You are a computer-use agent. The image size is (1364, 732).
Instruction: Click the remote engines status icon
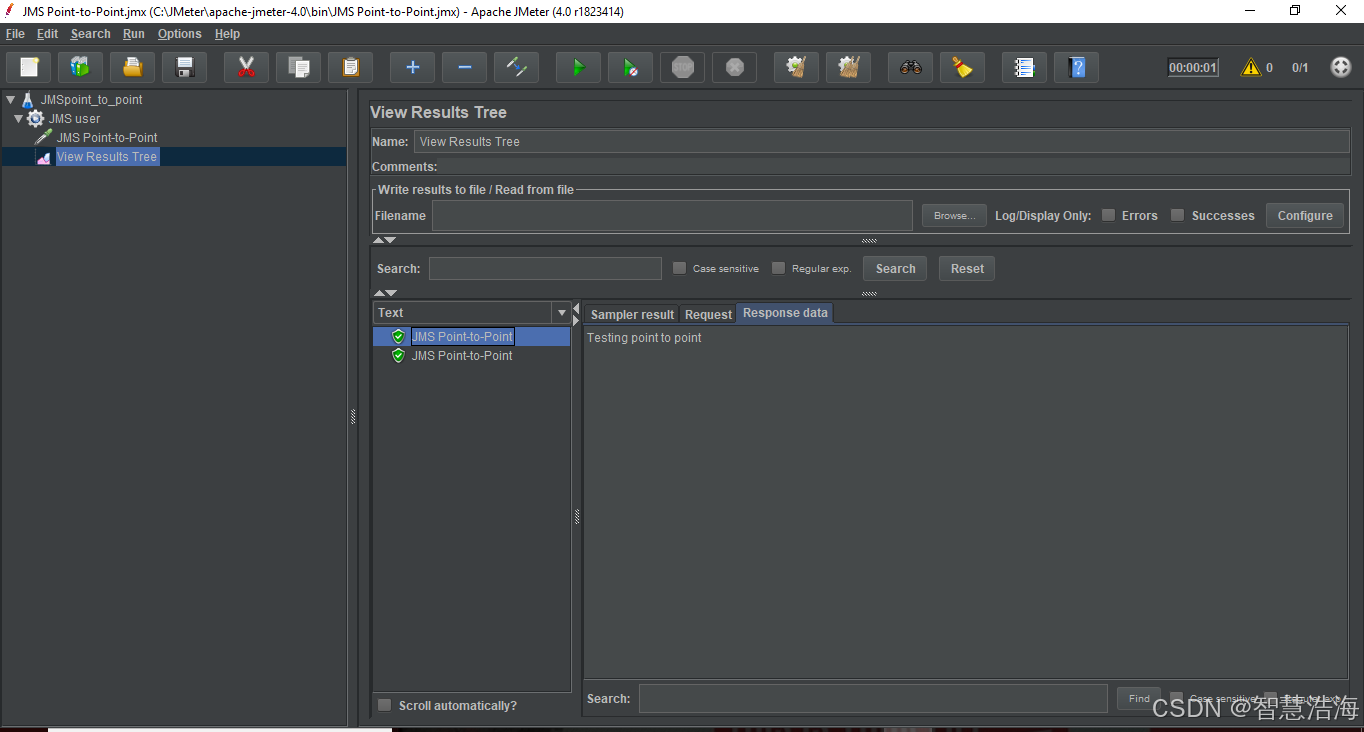click(1341, 67)
